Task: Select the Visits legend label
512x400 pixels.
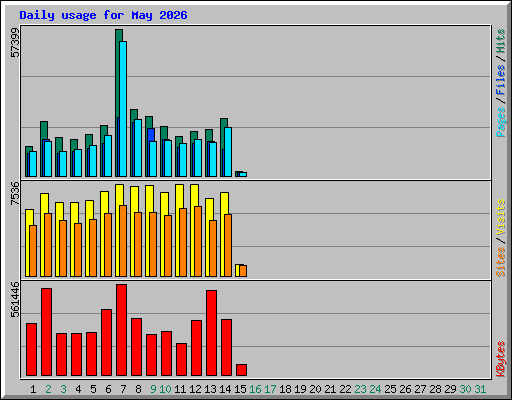Action: pyautogui.click(x=500, y=218)
